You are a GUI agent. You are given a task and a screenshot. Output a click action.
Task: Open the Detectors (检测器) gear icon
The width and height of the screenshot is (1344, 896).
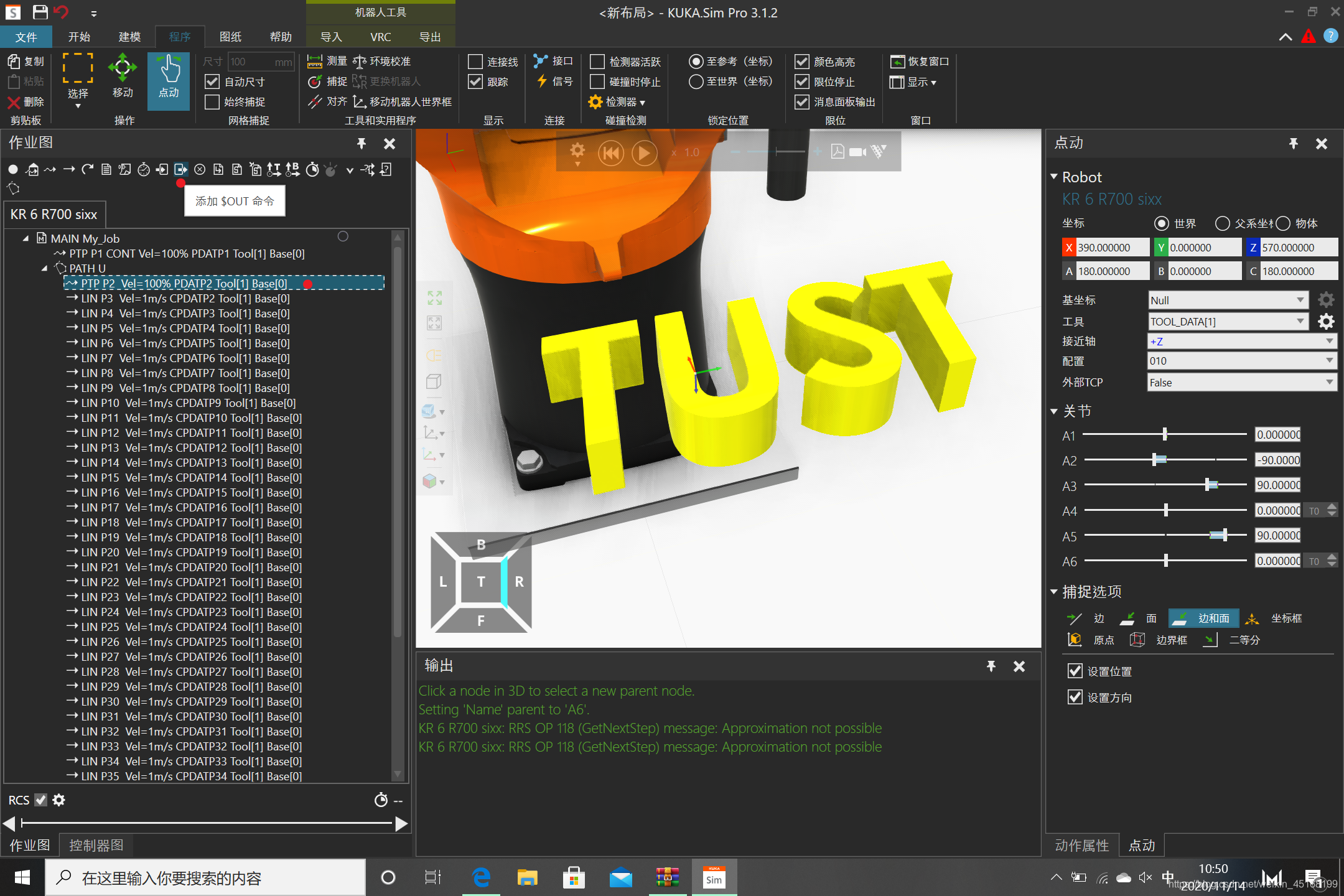(595, 101)
